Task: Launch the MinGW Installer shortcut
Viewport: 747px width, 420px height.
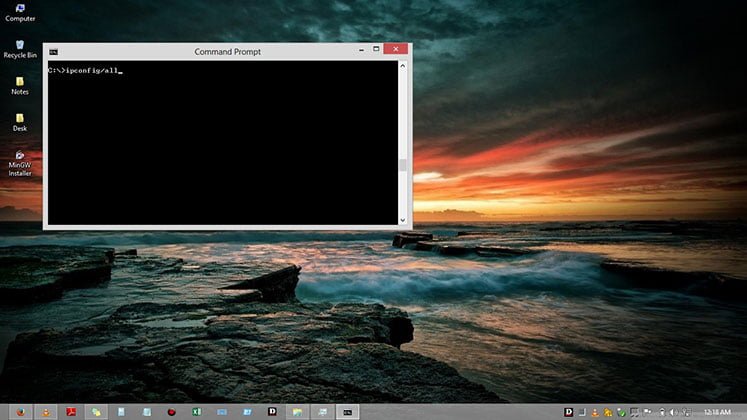Action: click(x=20, y=157)
